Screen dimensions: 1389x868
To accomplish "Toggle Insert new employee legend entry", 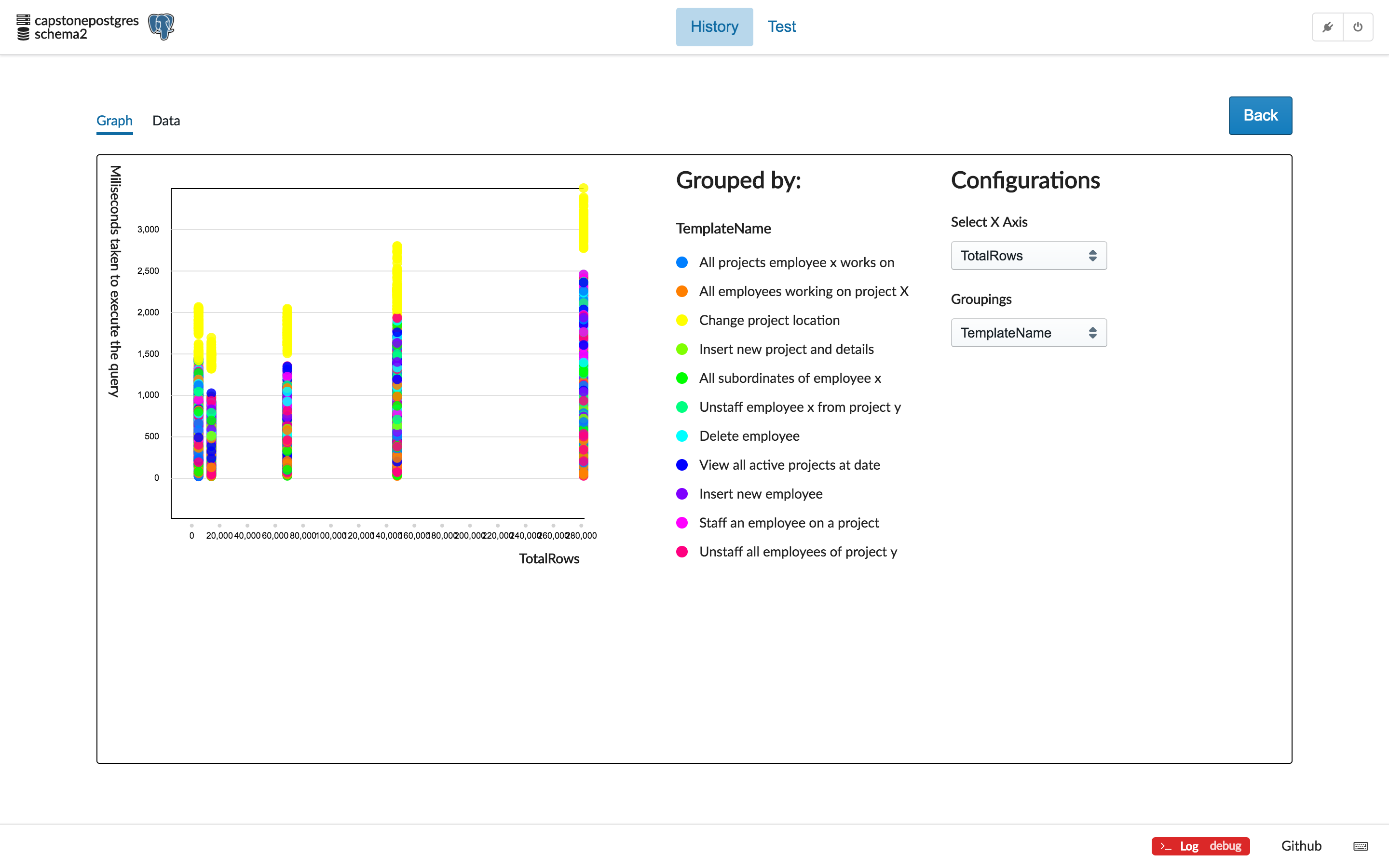I will (x=760, y=494).
